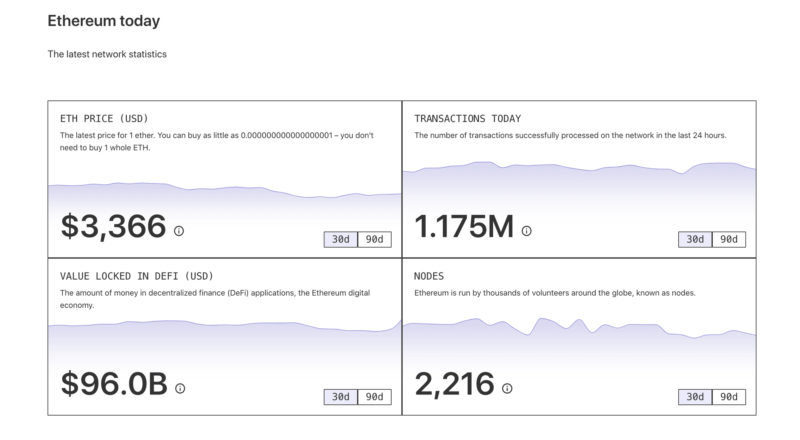Click the Ethereum today heading
Screen dimensions: 800x440
[x=103, y=21]
